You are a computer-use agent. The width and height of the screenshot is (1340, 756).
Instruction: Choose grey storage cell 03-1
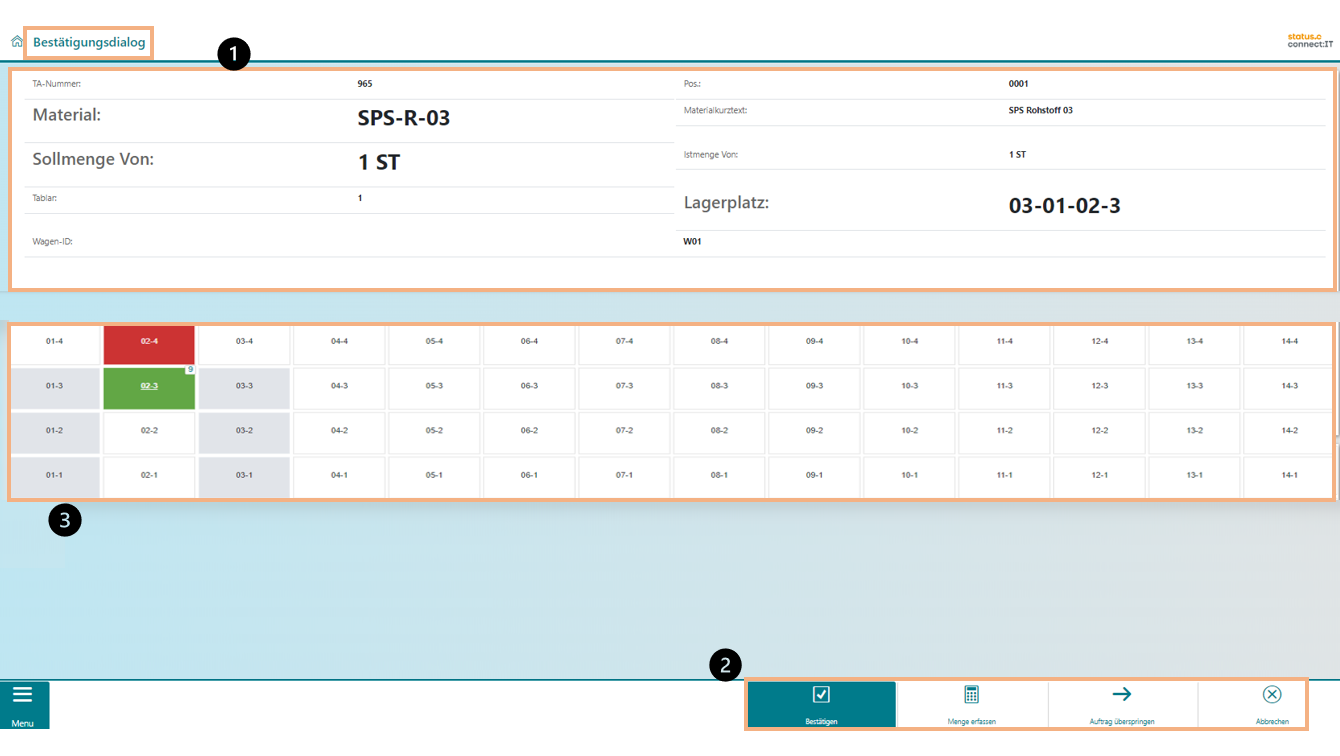pyautogui.click(x=244, y=476)
